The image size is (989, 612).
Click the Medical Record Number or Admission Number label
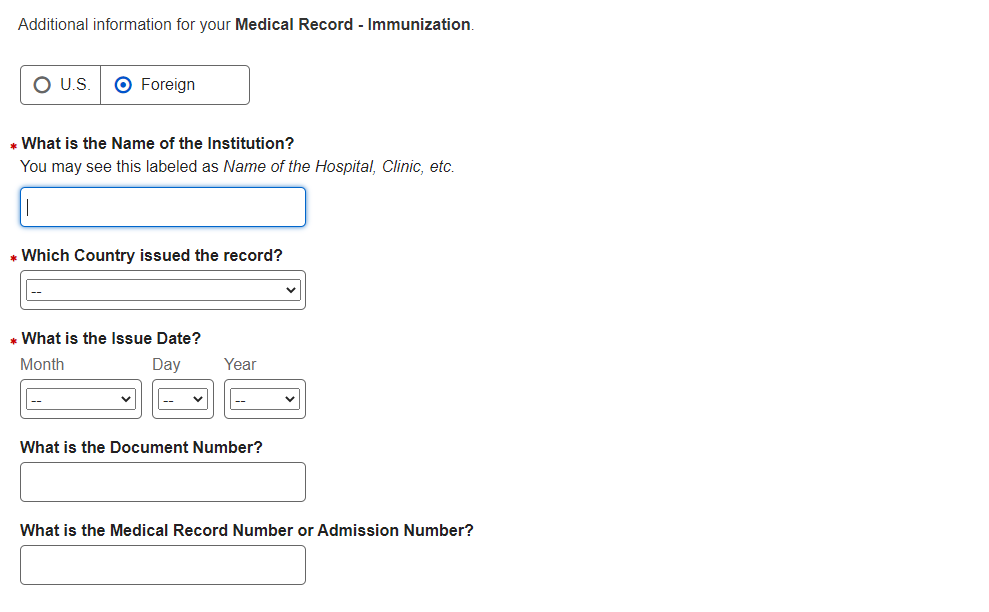(247, 530)
